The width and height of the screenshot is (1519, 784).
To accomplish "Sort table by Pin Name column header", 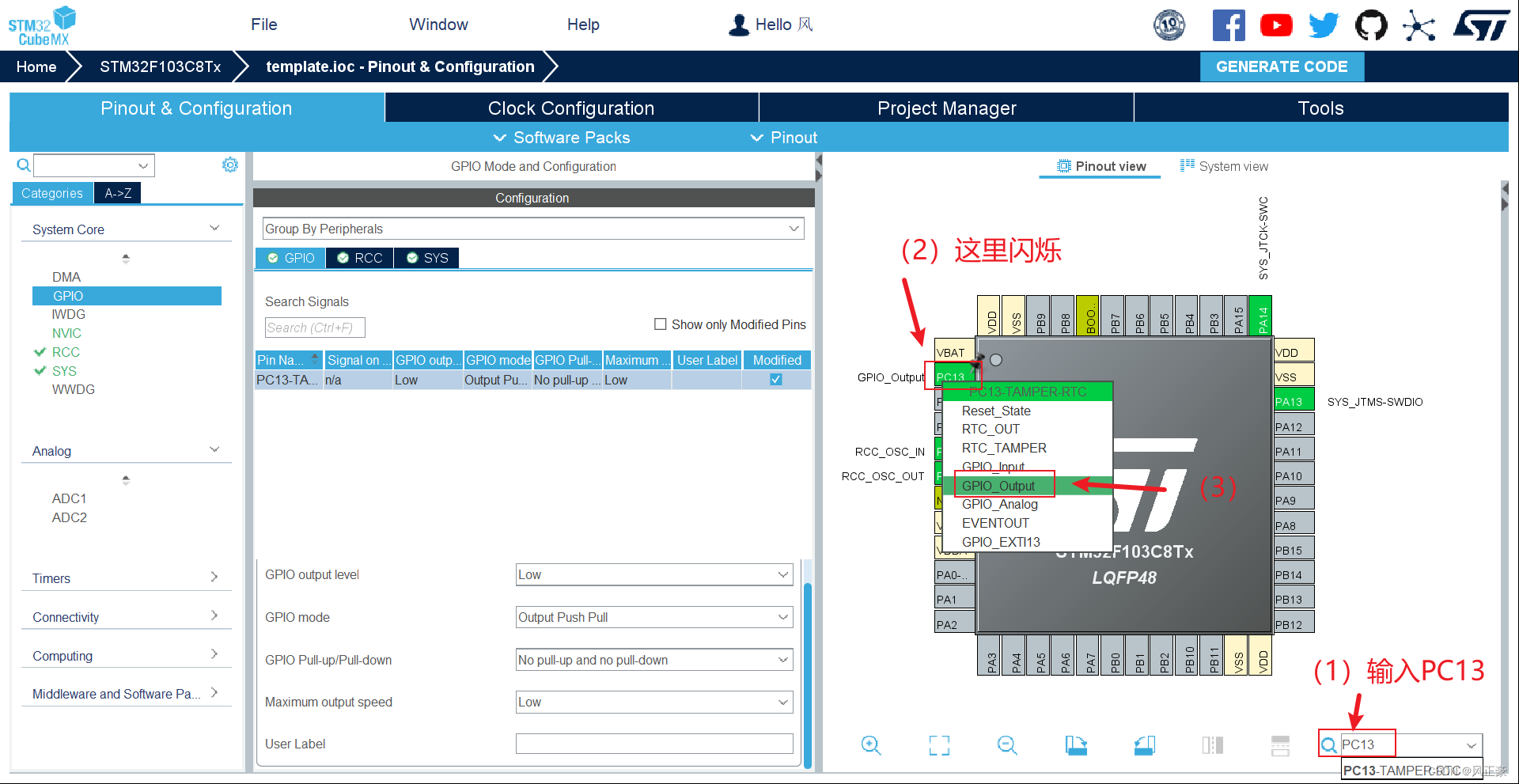I will [288, 360].
